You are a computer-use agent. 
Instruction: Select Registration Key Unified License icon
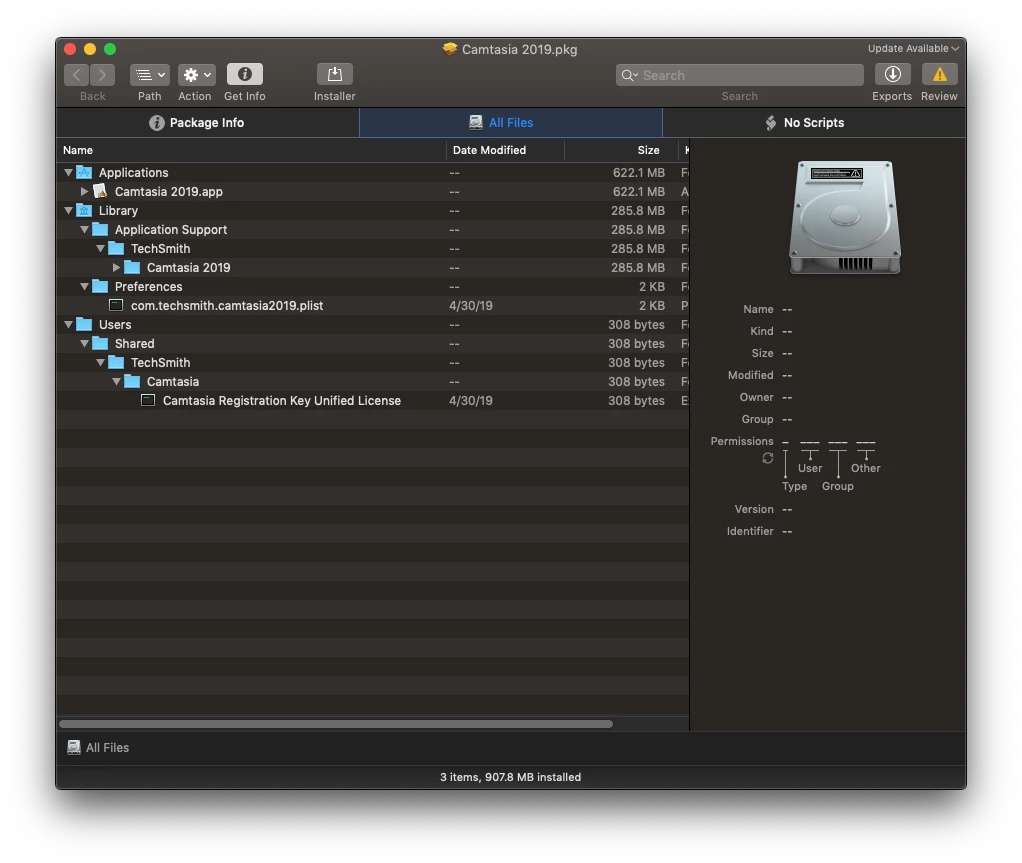coord(148,400)
